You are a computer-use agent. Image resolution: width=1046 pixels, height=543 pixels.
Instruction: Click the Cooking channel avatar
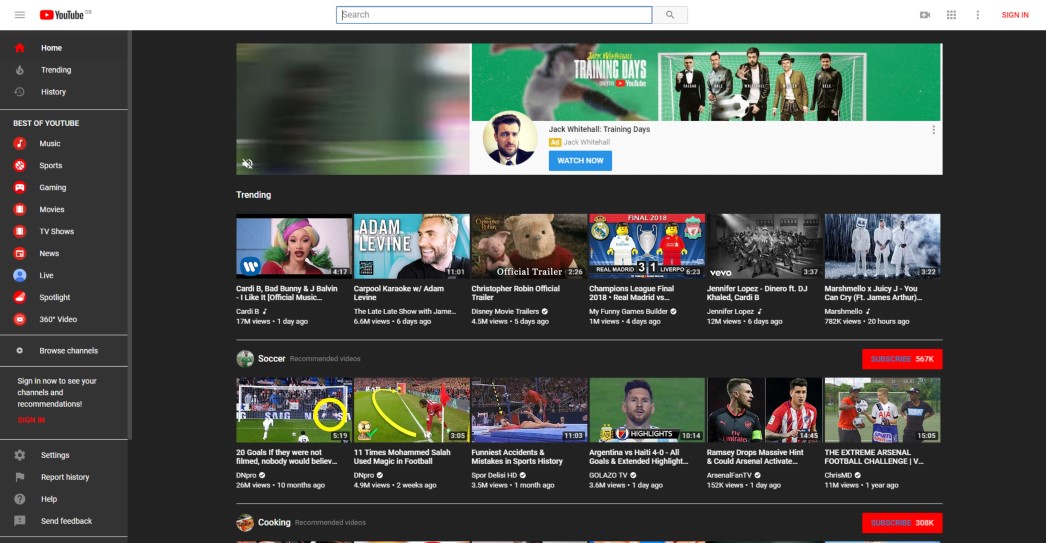pyautogui.click(x=245, y=522)
